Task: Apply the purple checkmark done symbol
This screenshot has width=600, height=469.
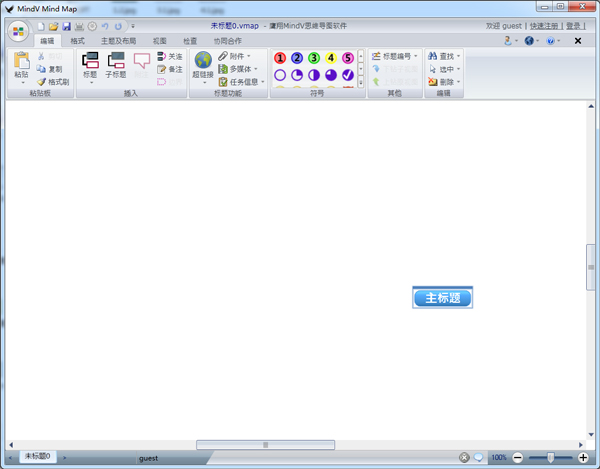Action: pyautogui.click(x=347, y=75)
